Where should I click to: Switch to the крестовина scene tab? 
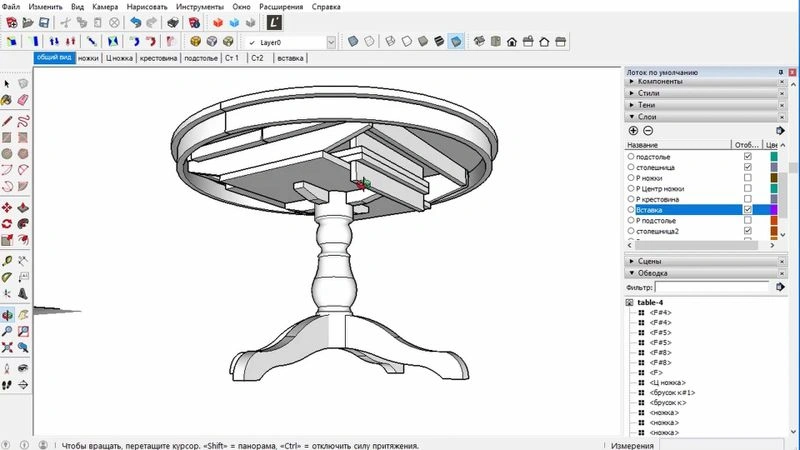pyautogui.click(x=158, y=58)
